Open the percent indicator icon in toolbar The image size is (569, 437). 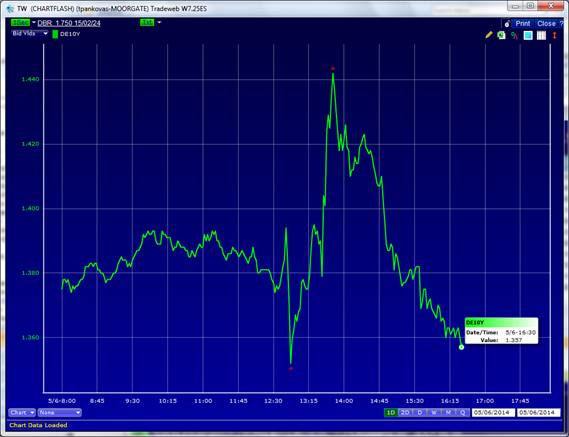pyautogui.click(x=514, y=35)
